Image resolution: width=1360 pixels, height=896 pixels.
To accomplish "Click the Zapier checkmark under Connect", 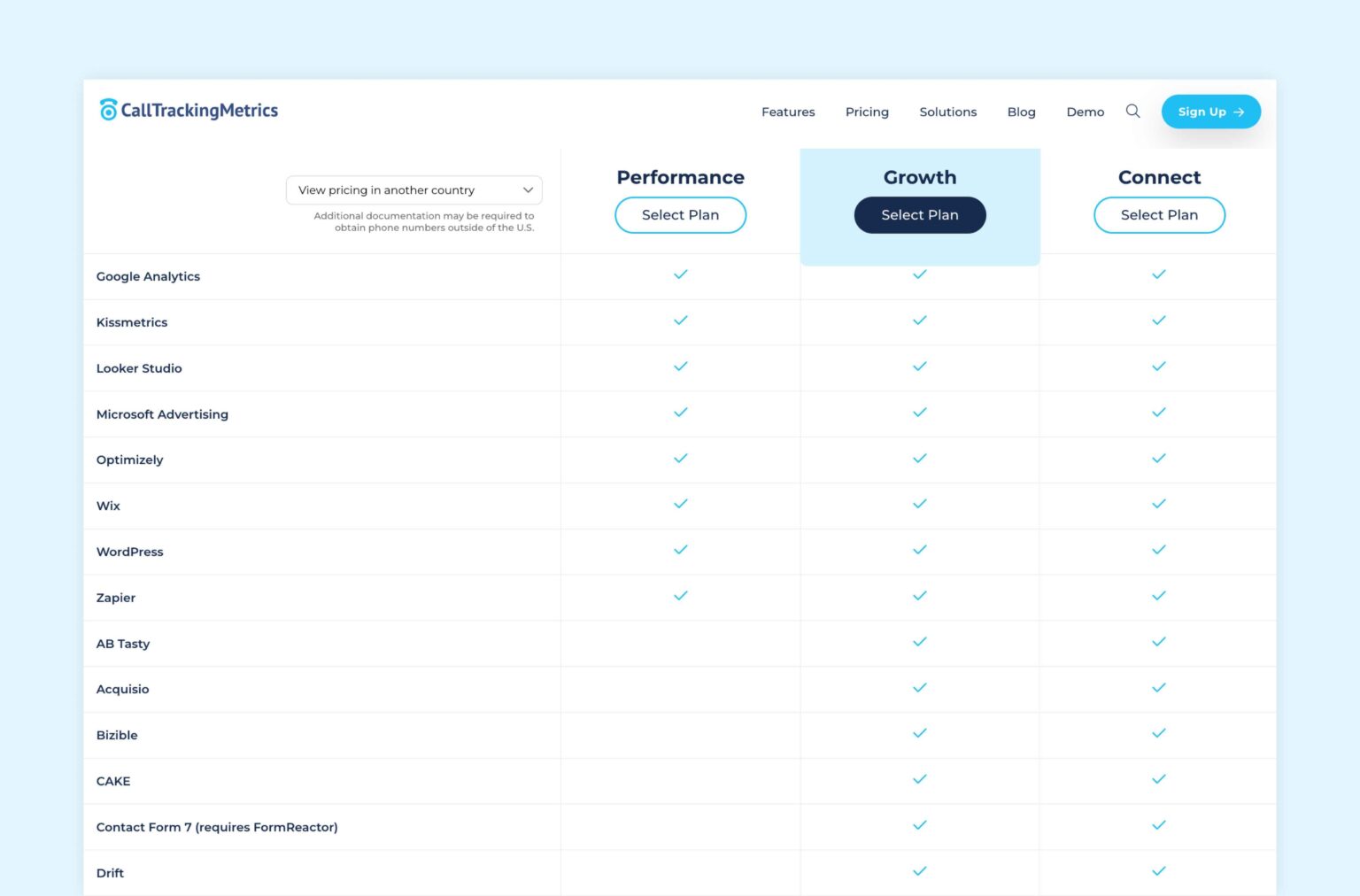I will [1158, 597].
